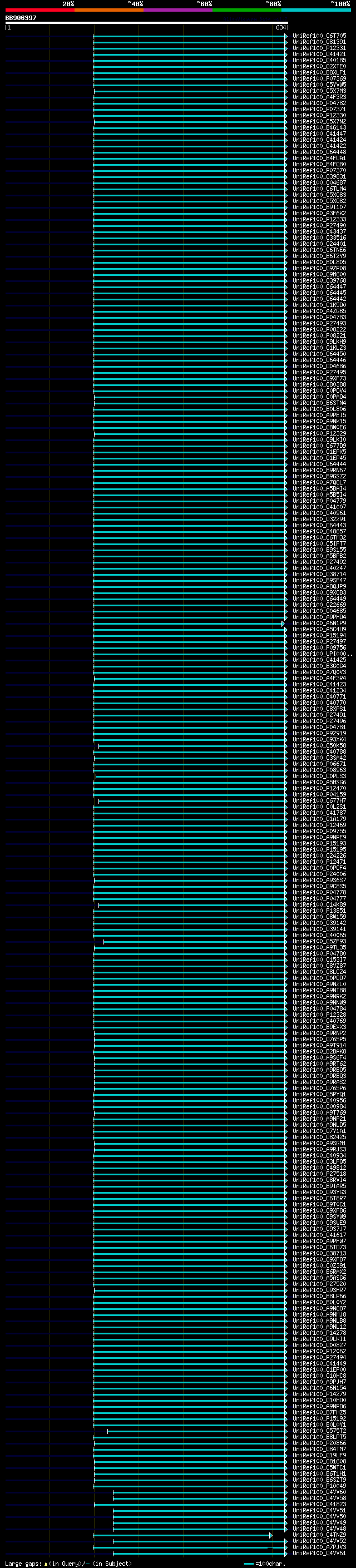This screenshot has width=356, height=1568.
Task: Select label UniRef100_A5HSG6
Action: click(x=319, y=782)
